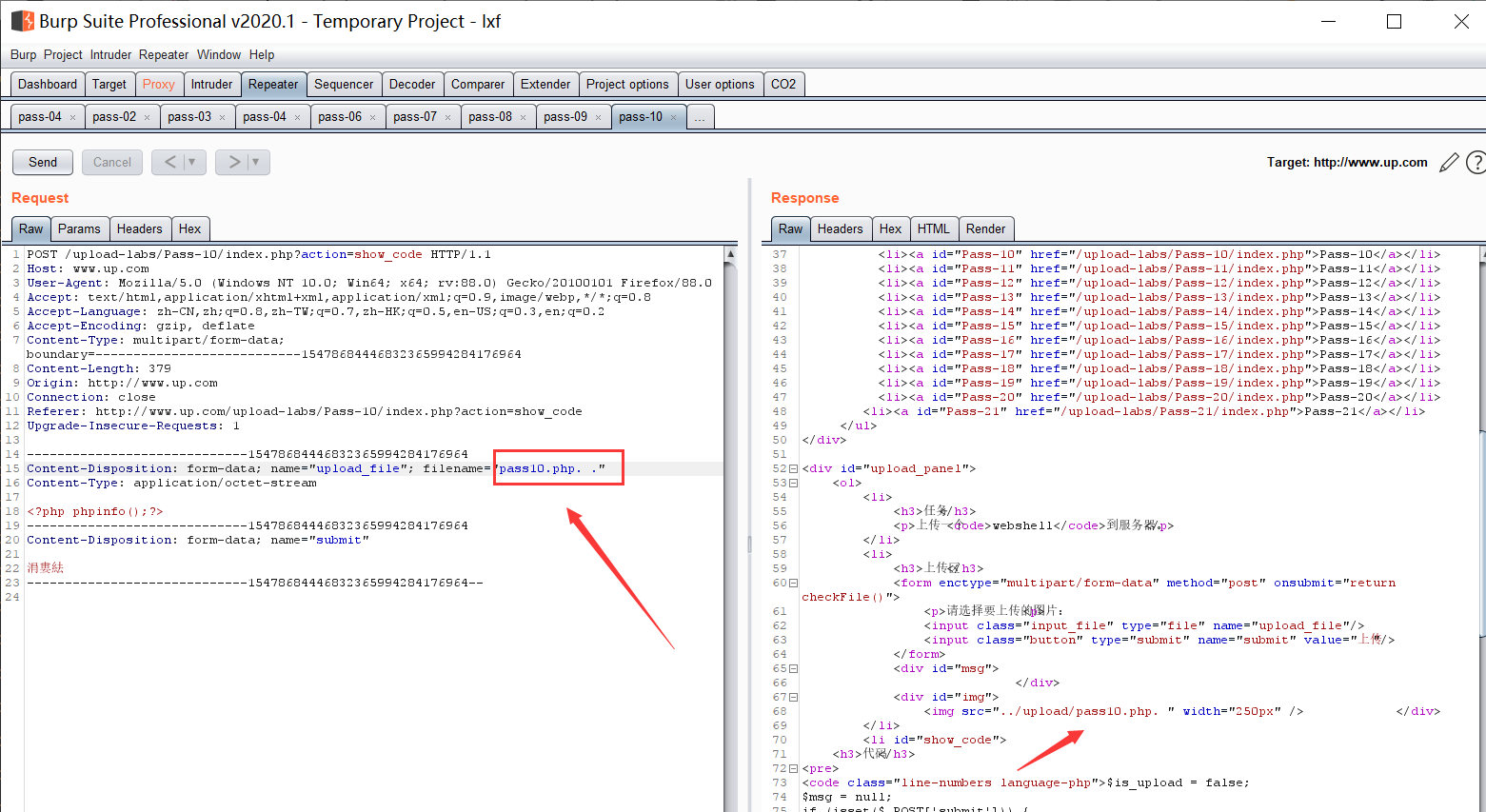The width and height of the screenshot is (1486, 812).
Task: Collapse the response line 60 fold marker
Action: 793,583
